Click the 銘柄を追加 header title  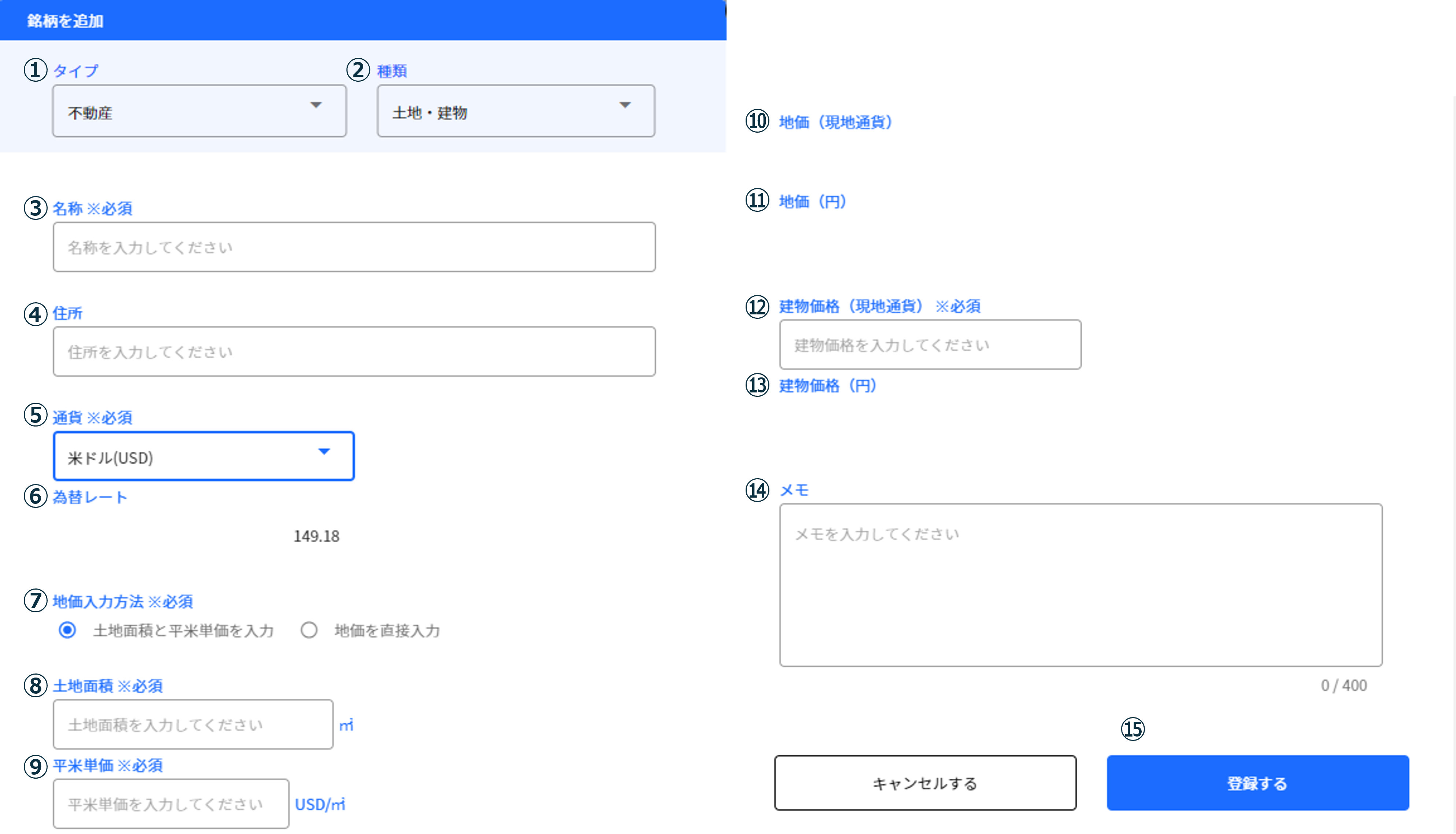point(65,21)
